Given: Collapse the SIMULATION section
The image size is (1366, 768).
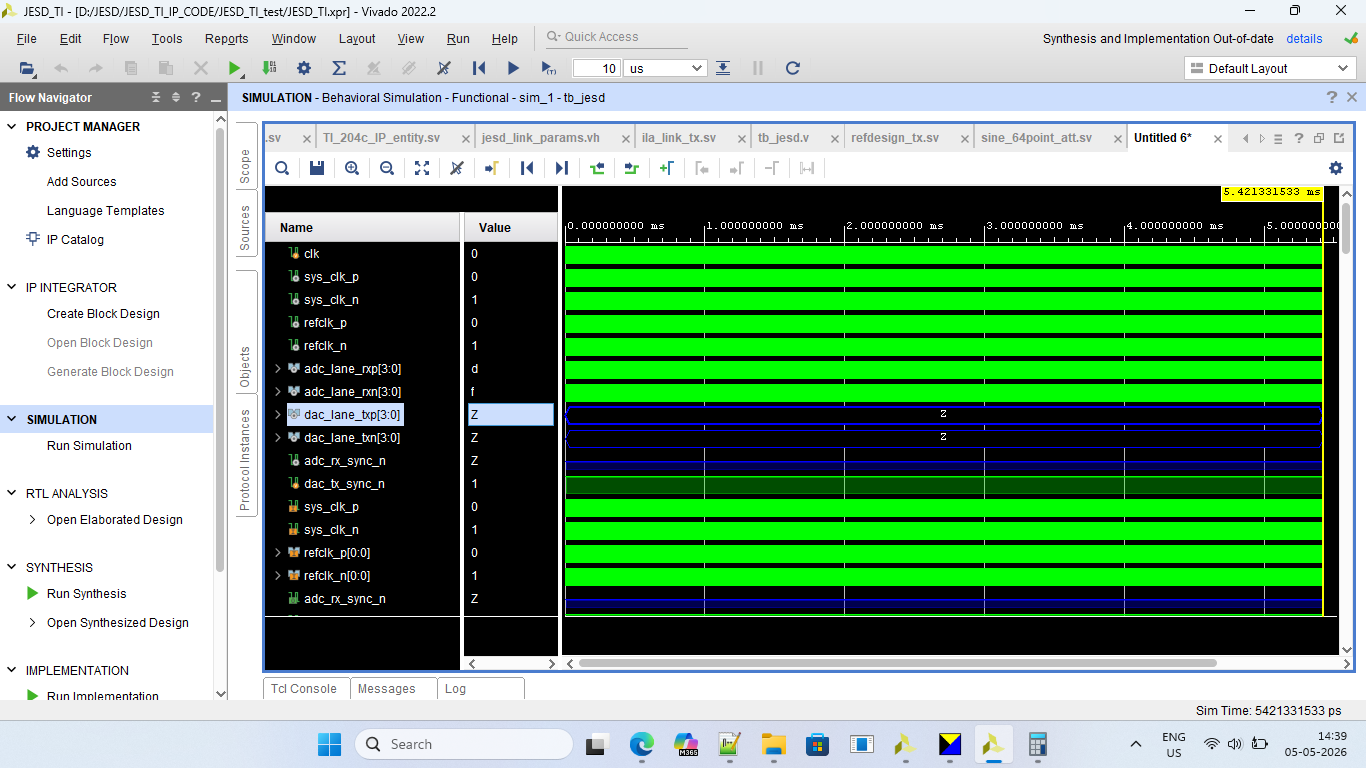Looking at the screenshot, I should (x=12, y=420).
